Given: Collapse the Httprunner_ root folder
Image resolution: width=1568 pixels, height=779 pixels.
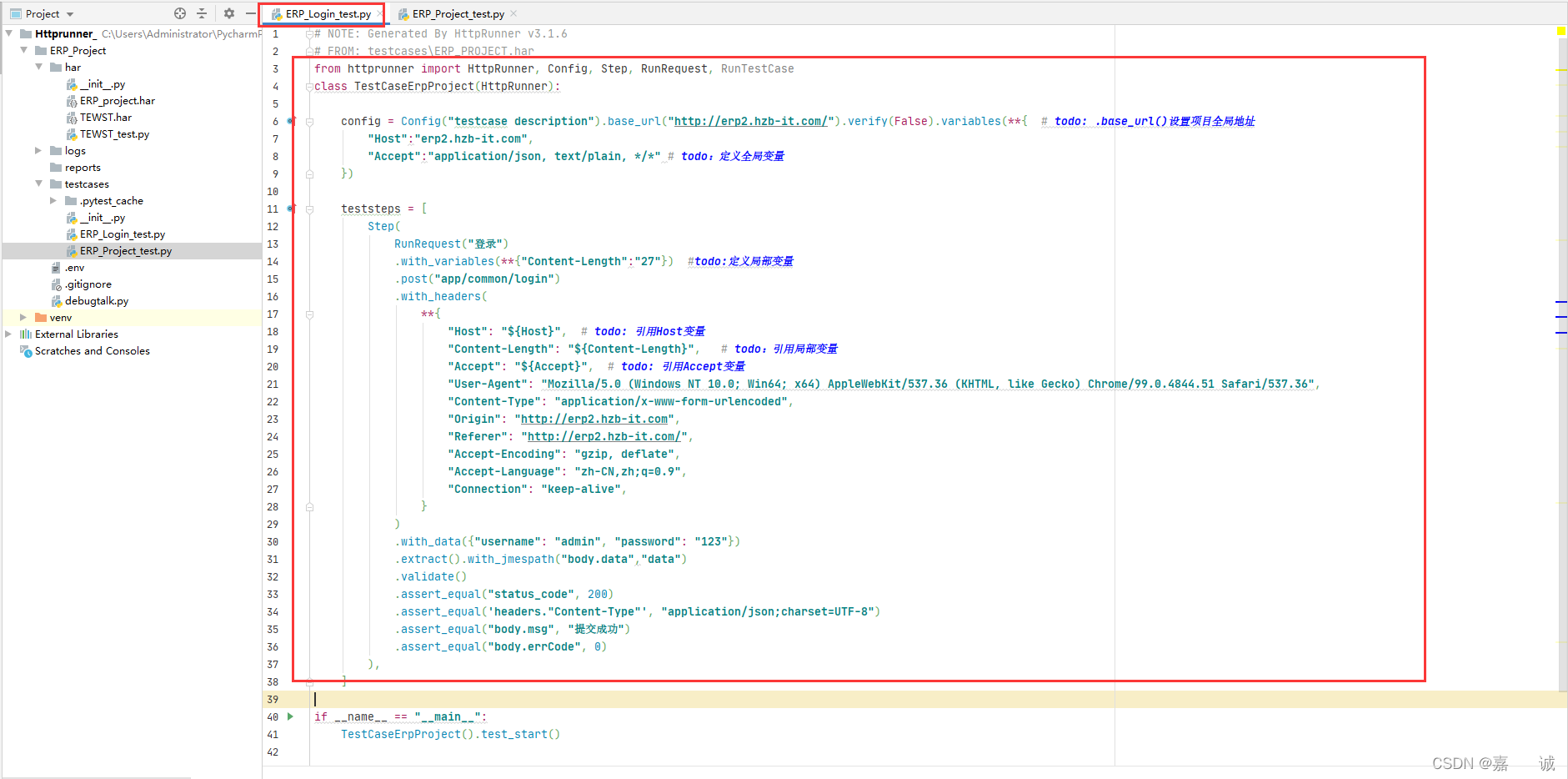Looking at the screenshot, I should (9, 34).
